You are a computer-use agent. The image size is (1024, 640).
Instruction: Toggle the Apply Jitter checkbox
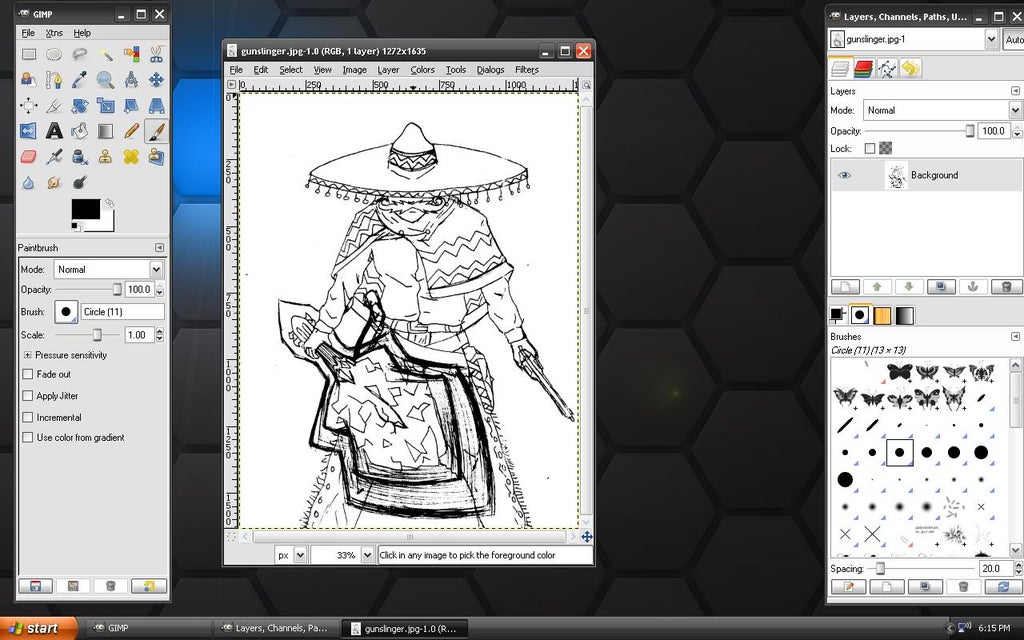tap(27, 396)
